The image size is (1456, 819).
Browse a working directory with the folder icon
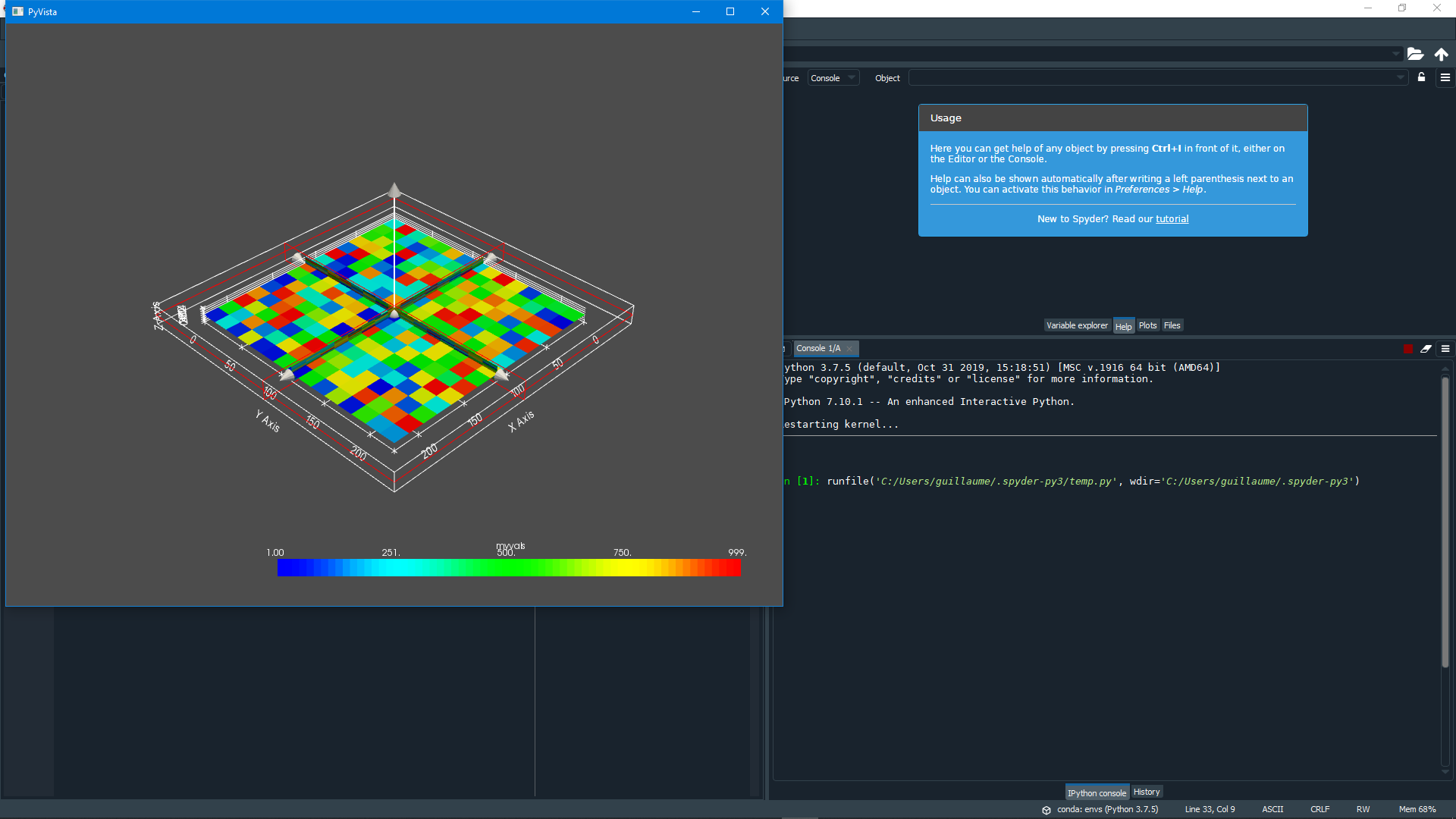1415,54
